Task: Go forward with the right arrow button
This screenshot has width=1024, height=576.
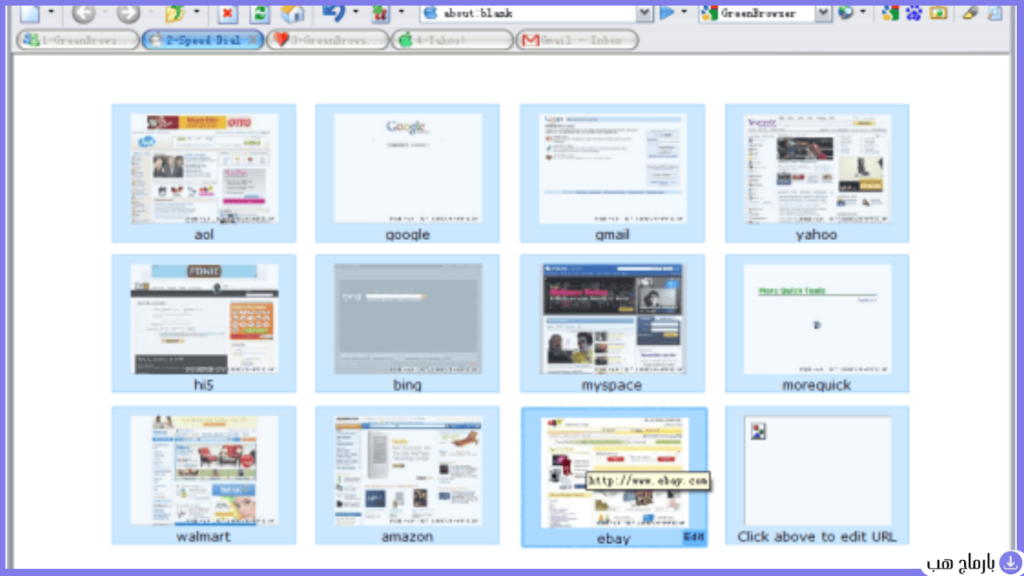Action: (x=128, y=12)
